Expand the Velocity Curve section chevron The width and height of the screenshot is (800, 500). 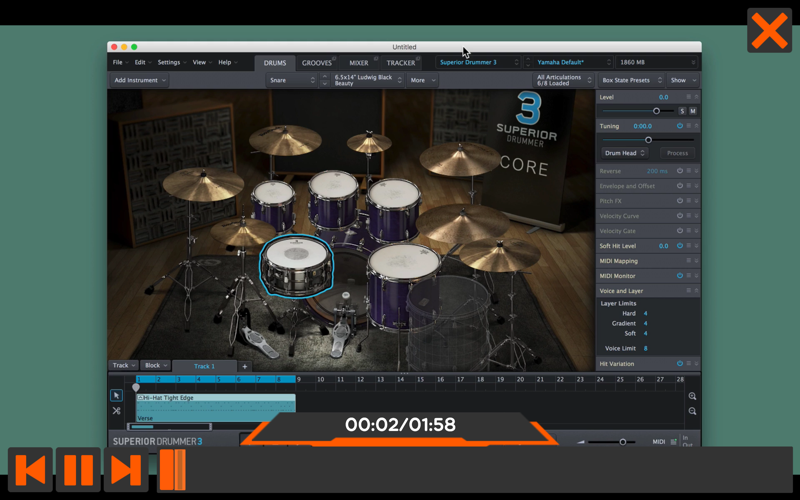tap(696, 216)
